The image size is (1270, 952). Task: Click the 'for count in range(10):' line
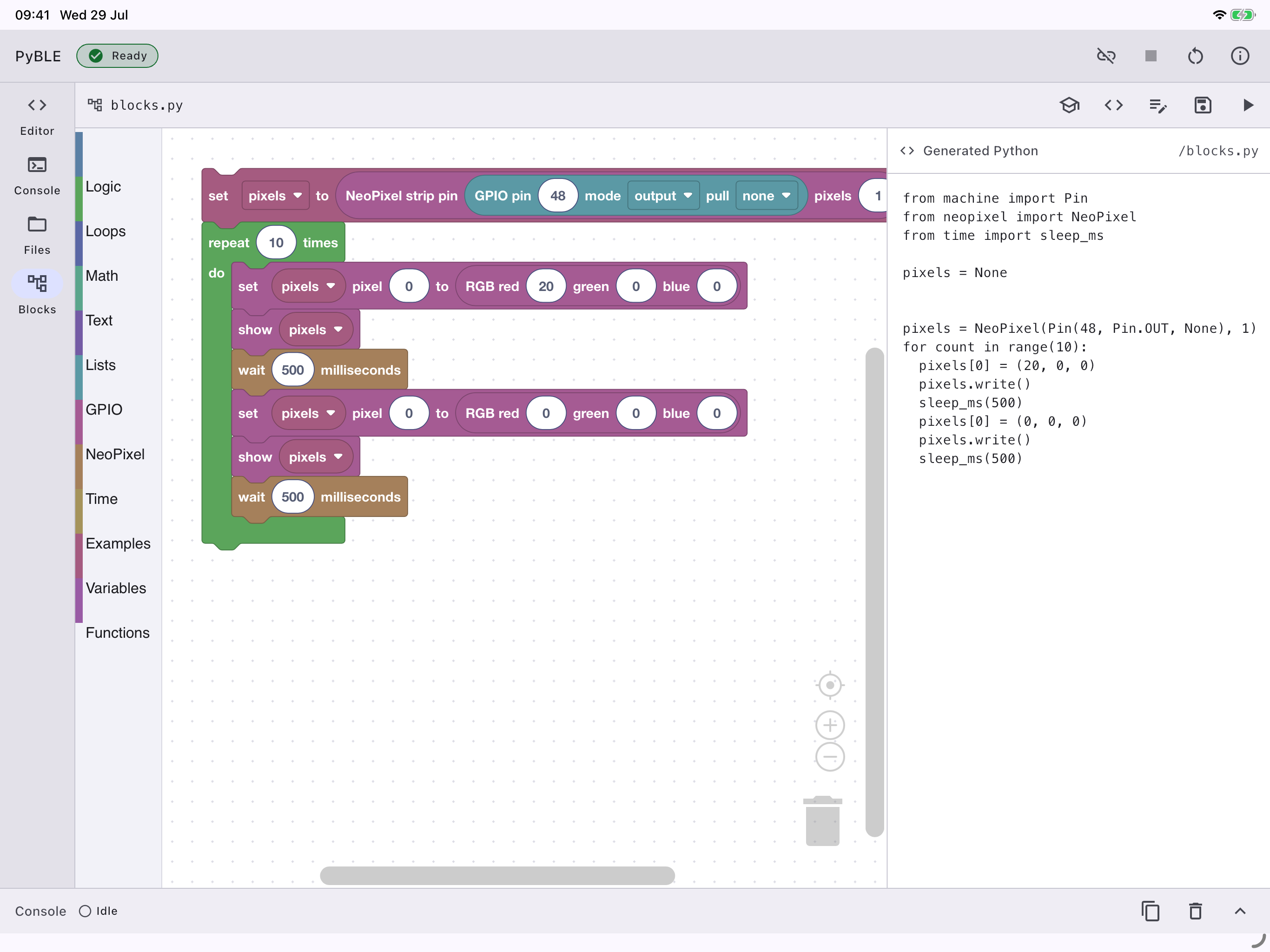pyautogui.click(x=994, y=347)
